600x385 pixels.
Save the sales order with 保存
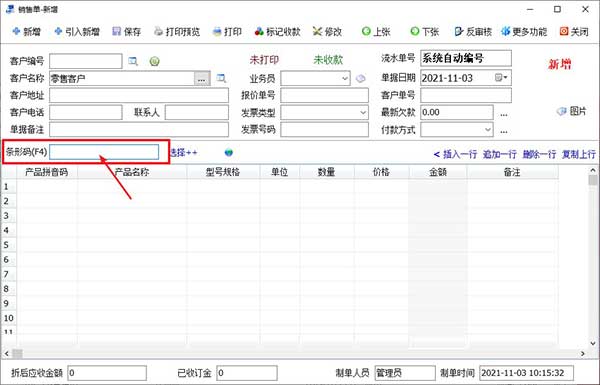127,31
